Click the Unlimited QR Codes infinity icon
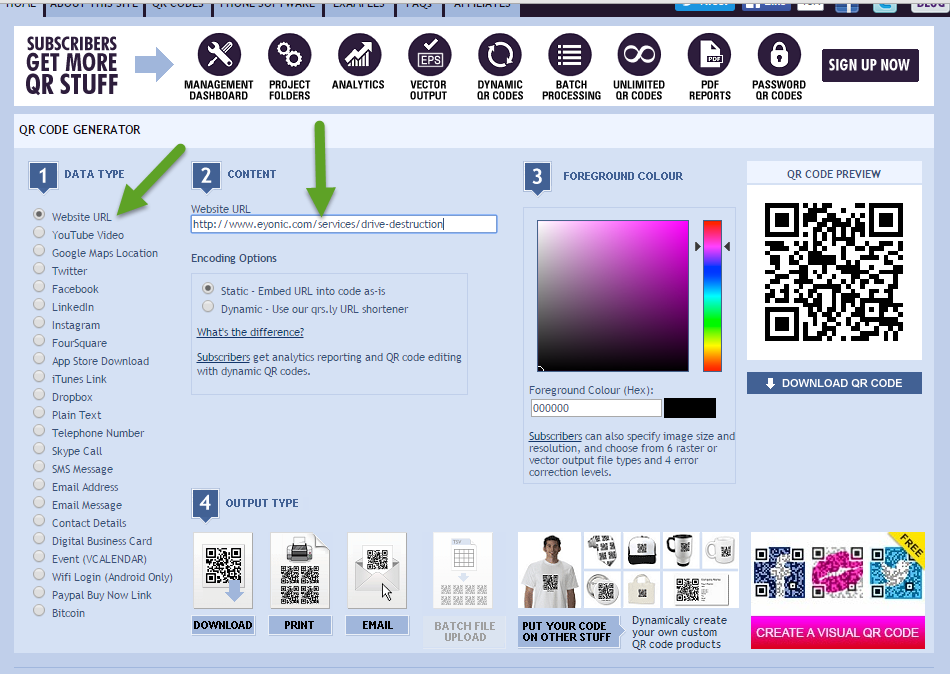This screenshot has height=674, width=950. (x=639, y=55)
